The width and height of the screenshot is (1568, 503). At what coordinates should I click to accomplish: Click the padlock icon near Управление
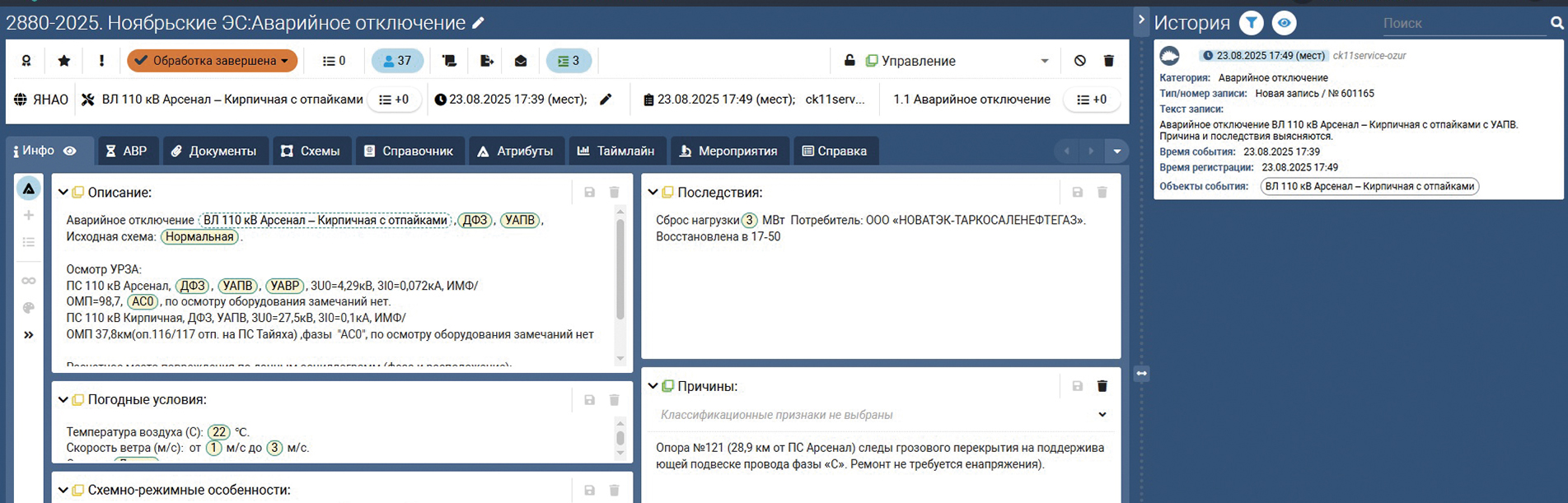pyautogui.click(x=850, y=61)
